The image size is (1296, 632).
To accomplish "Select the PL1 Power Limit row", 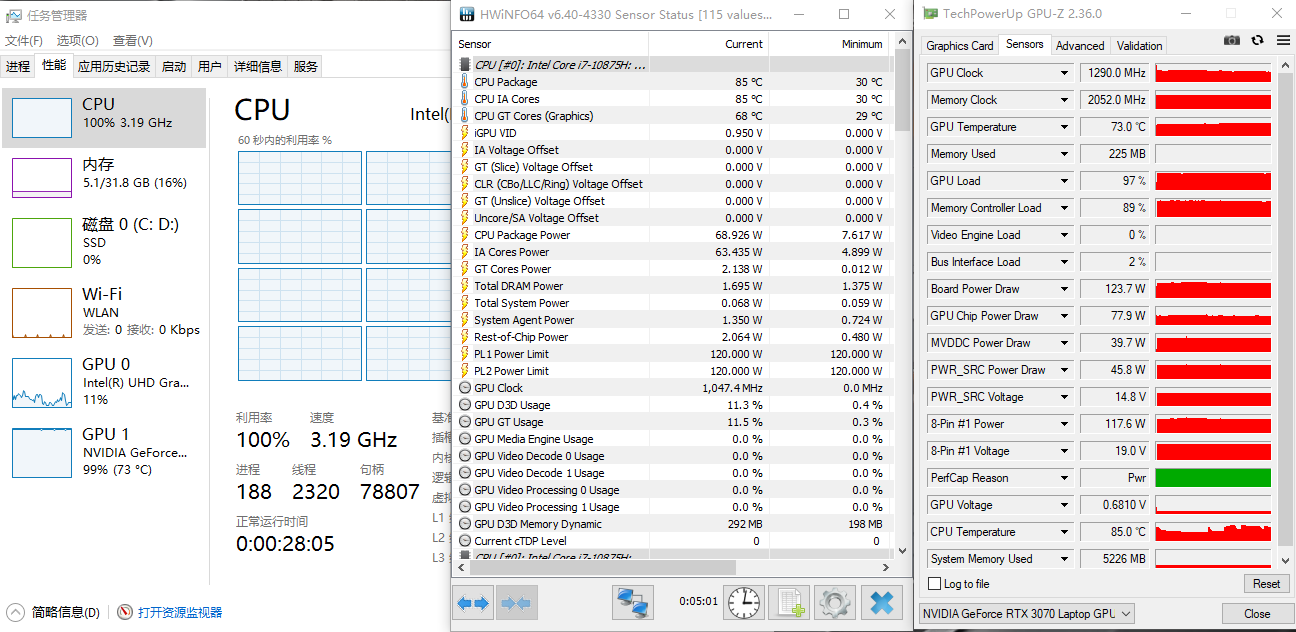I will tap(672, 354).
